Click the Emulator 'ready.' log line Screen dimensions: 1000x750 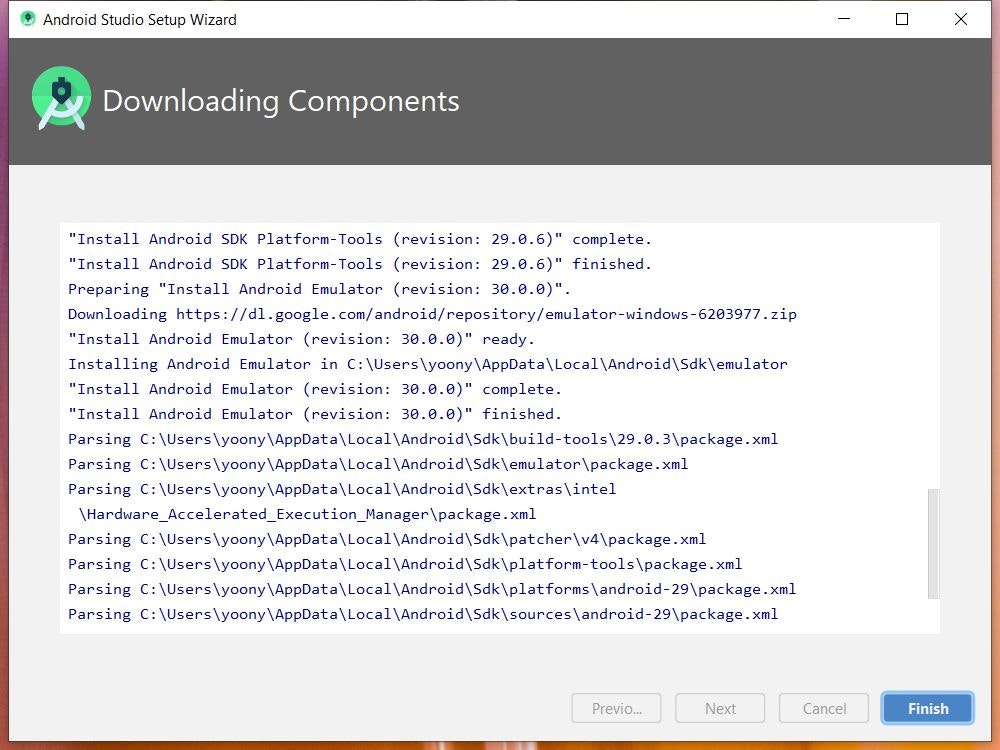point(302,339)
